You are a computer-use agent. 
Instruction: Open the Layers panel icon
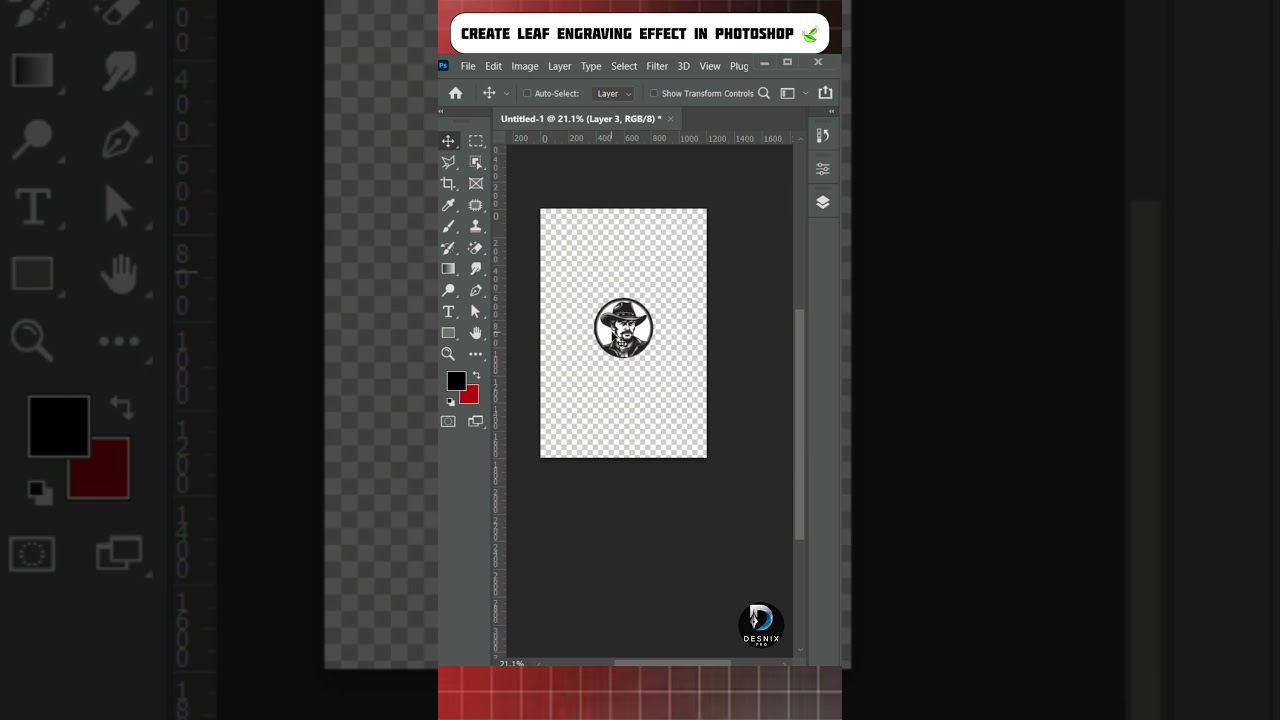pos(823,202)
